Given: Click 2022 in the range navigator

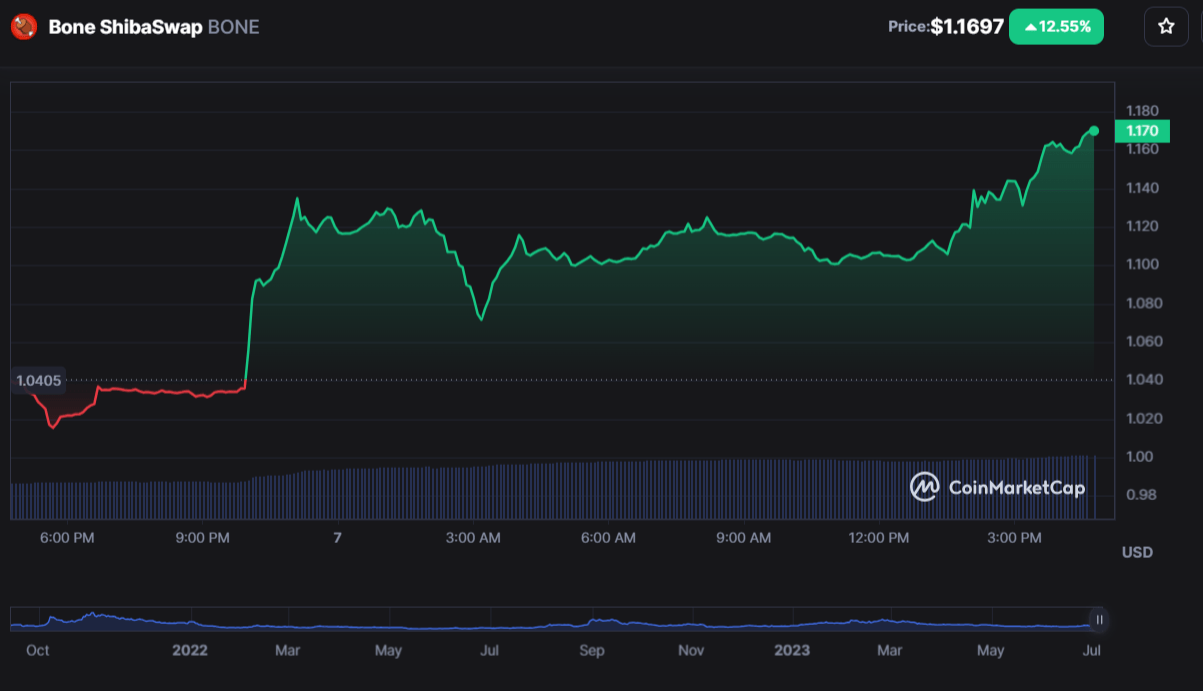Looking at the screenshot, I should click(x=190, y=650).
